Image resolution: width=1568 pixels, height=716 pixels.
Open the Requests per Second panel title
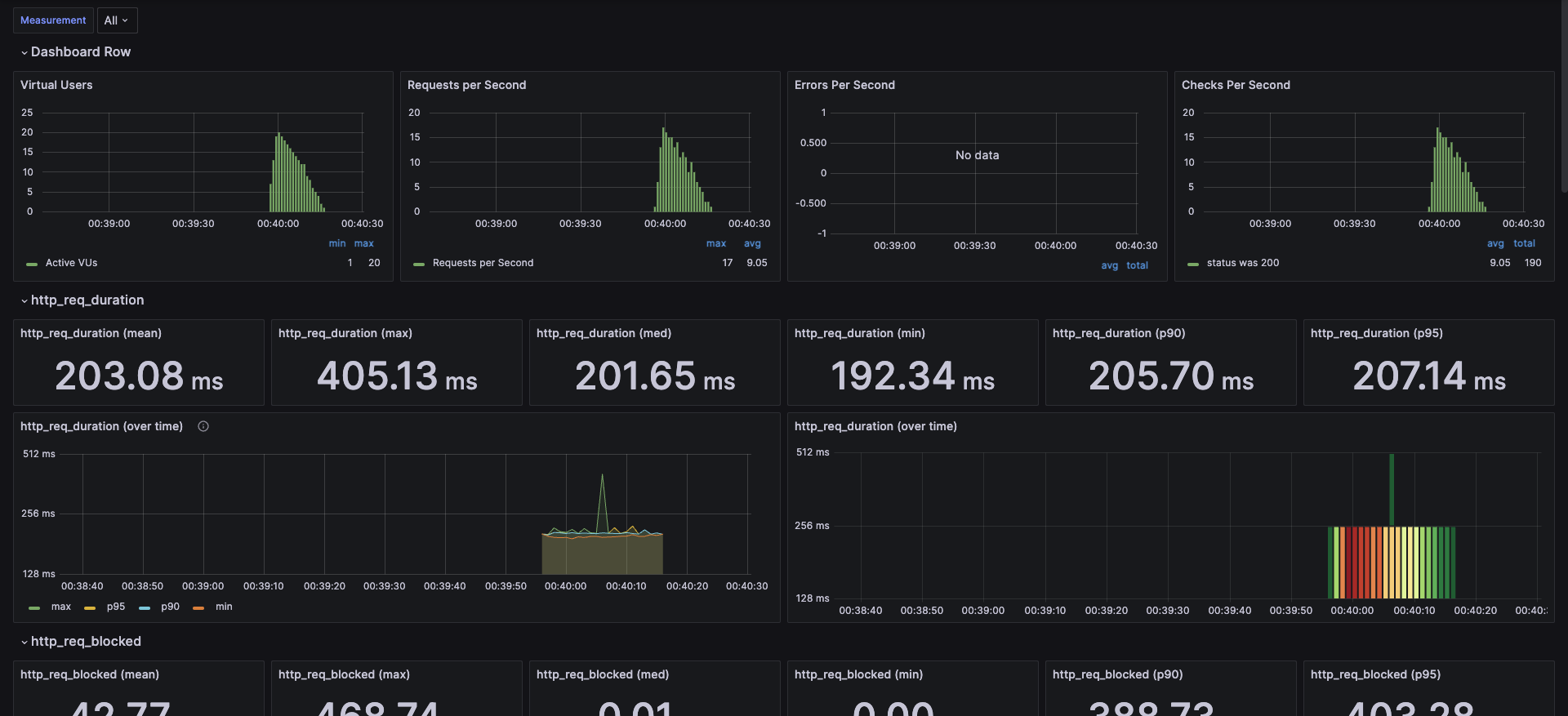[x=466, y=85]
